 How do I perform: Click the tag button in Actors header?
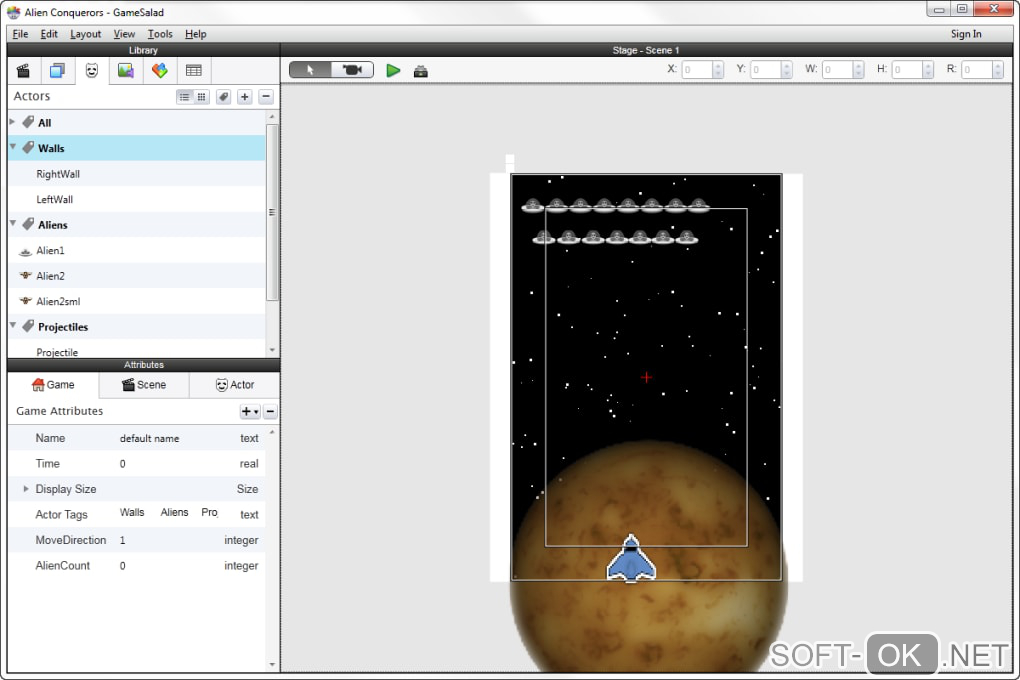pyautogui.click(x=223, y=97)
